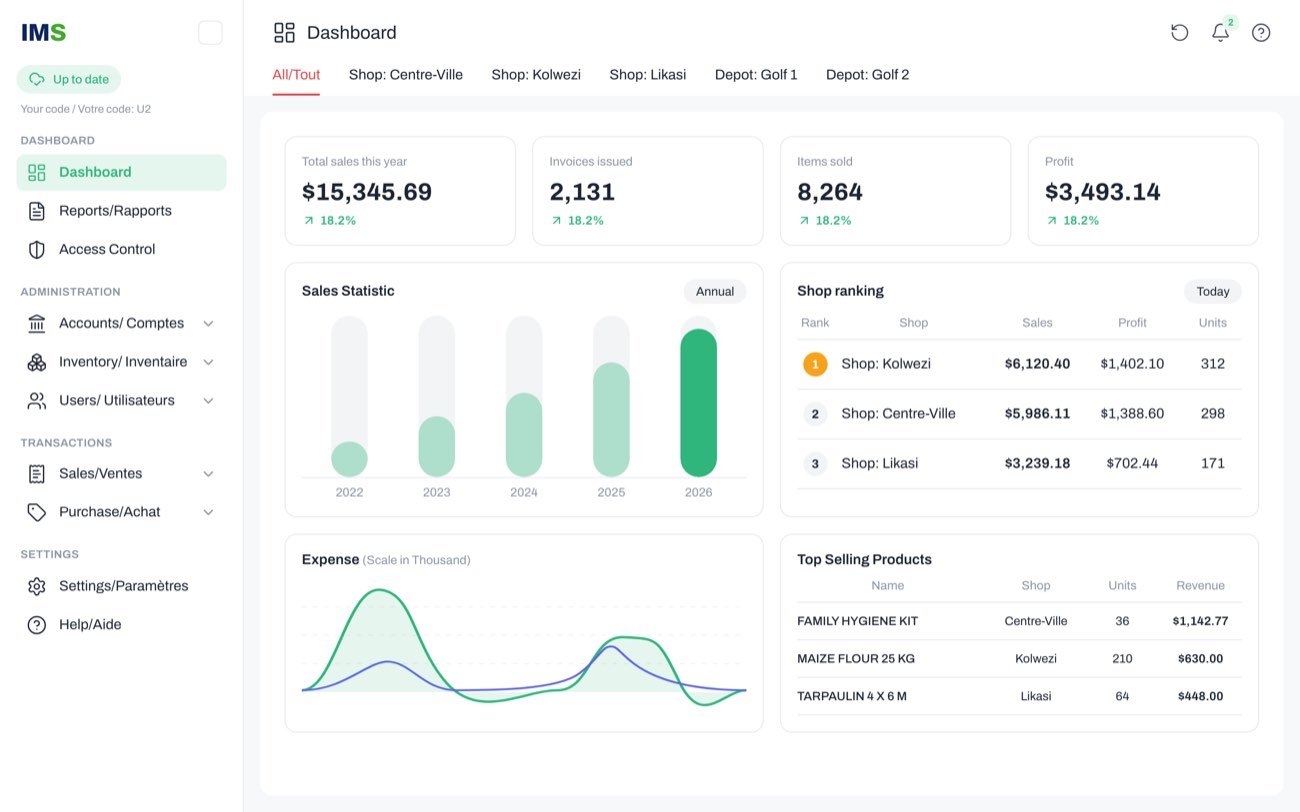Toggle the sidebar collapse square button
The image size is (1300, 812).
(x=210, y=33)
